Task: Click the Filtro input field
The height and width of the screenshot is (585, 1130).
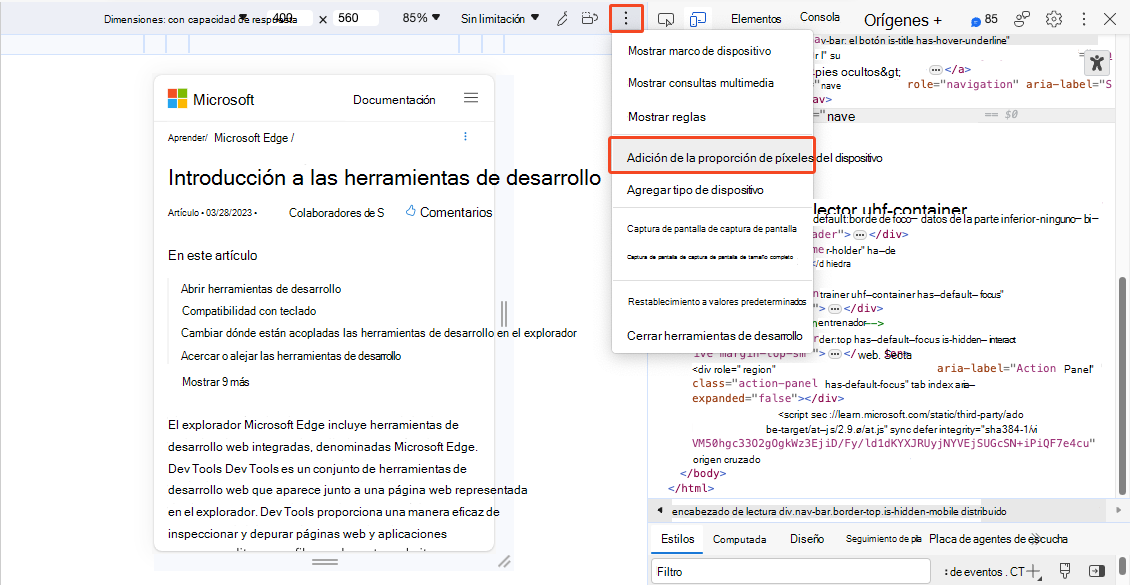Action: [790, 570]
